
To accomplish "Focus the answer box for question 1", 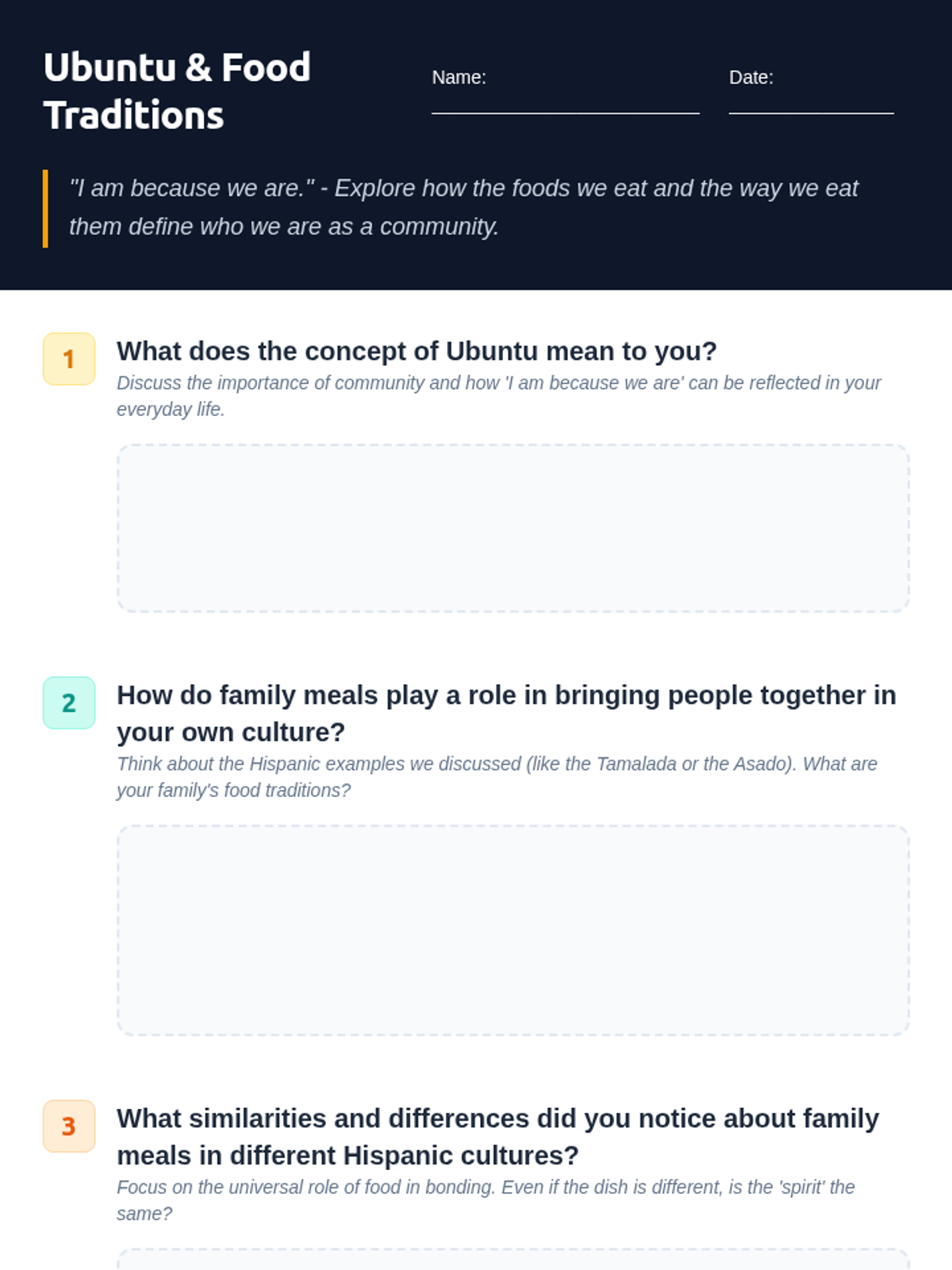I will [512, 528].
